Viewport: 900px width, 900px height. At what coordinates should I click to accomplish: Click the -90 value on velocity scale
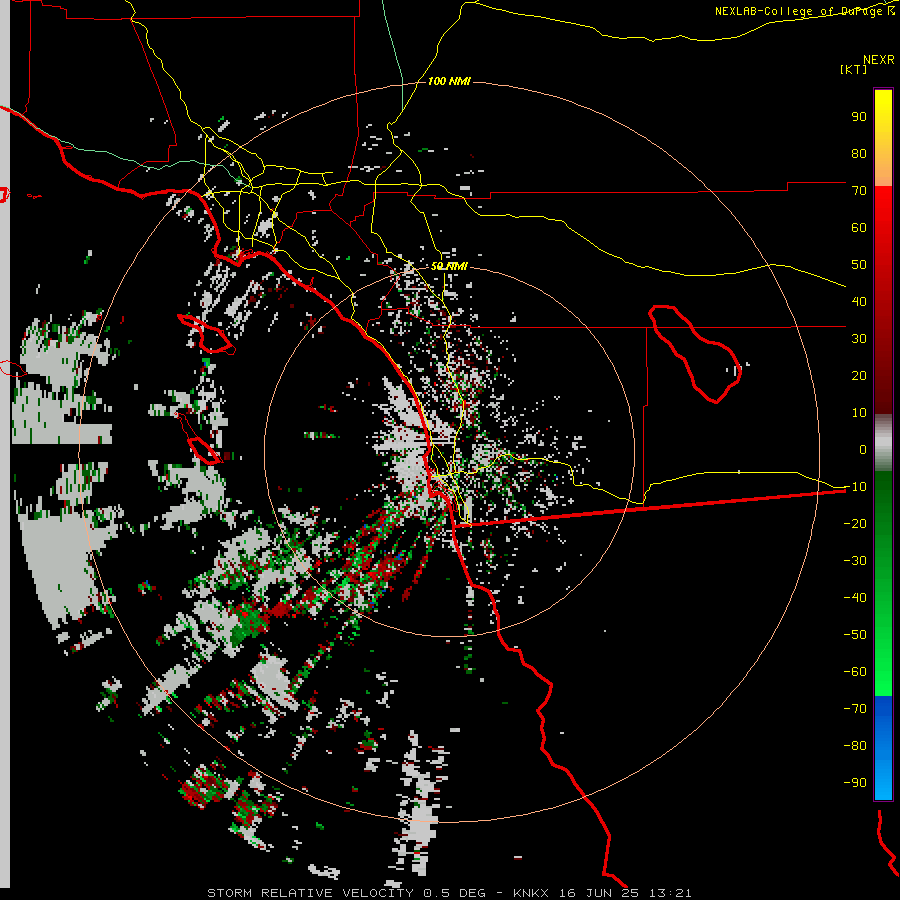click(x=855, y=782)
